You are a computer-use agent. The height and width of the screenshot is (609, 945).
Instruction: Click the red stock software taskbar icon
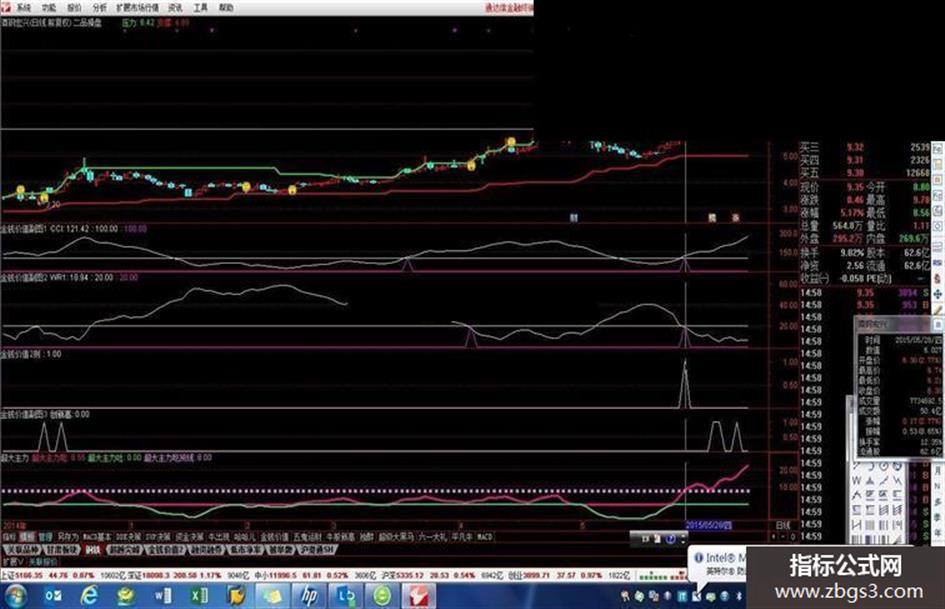pyautogui.click(x=419, y=596)
